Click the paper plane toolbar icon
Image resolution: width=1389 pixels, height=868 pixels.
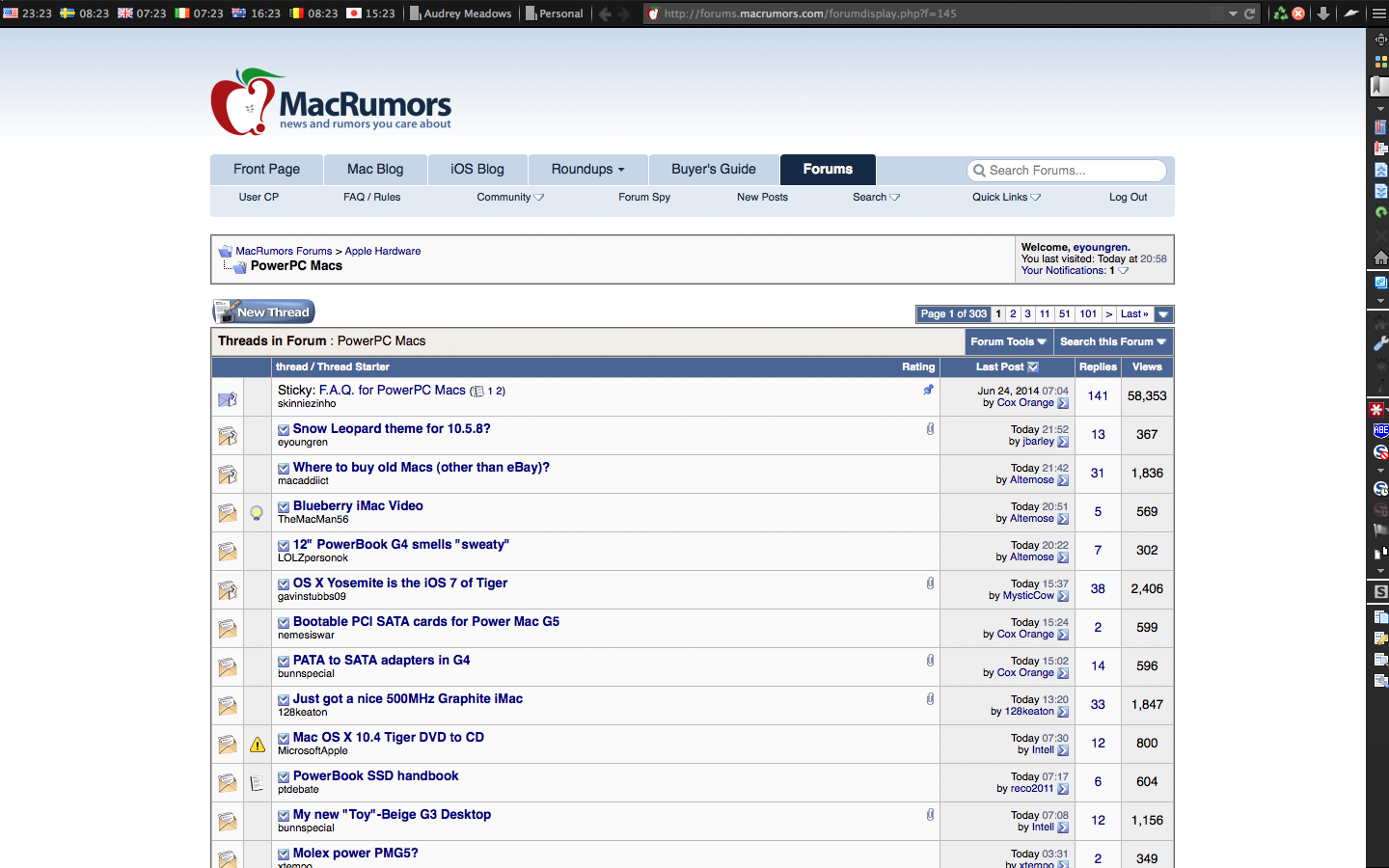pos(1351,14)
